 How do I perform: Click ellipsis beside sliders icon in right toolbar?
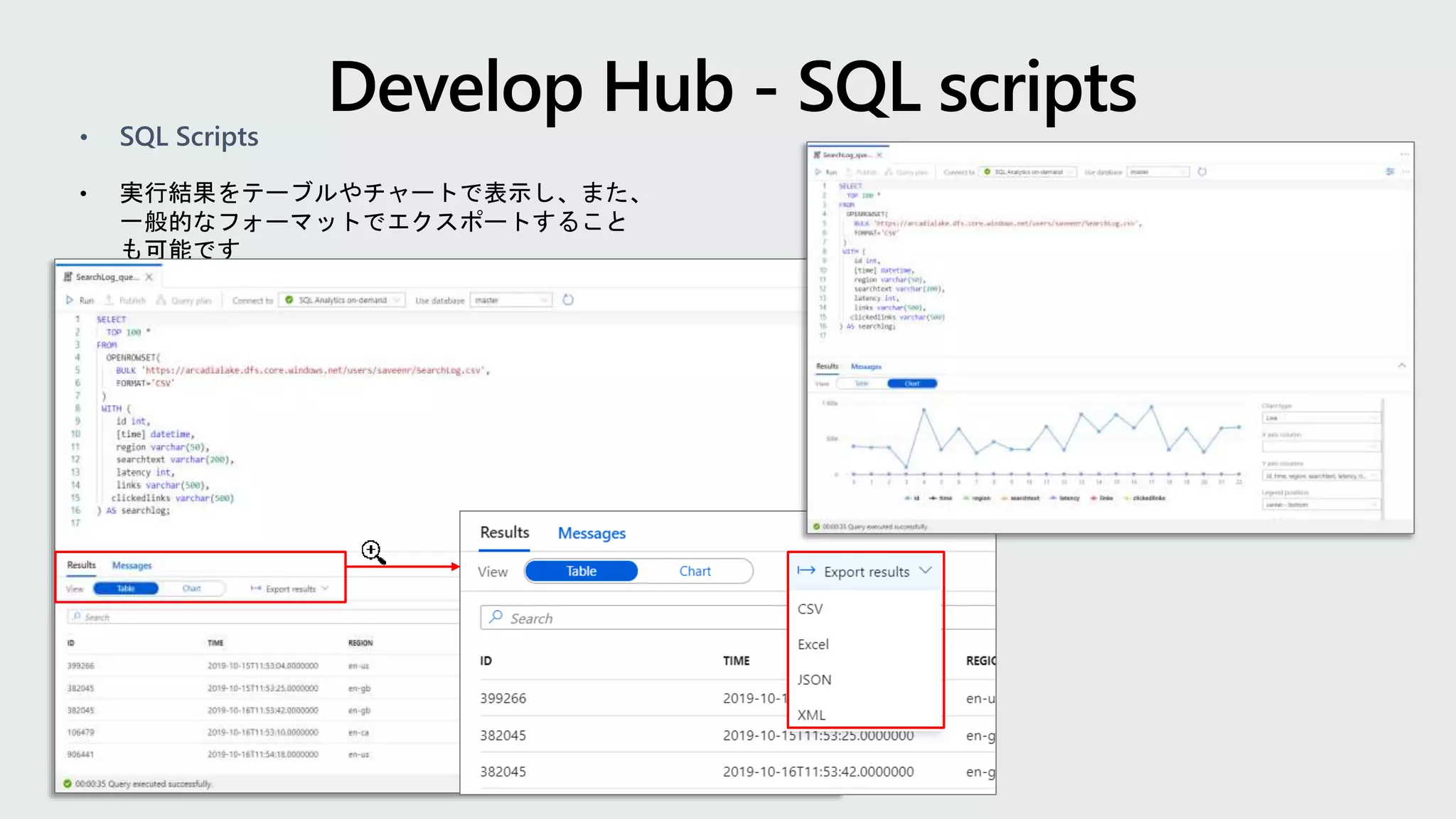click(1406, 171)
